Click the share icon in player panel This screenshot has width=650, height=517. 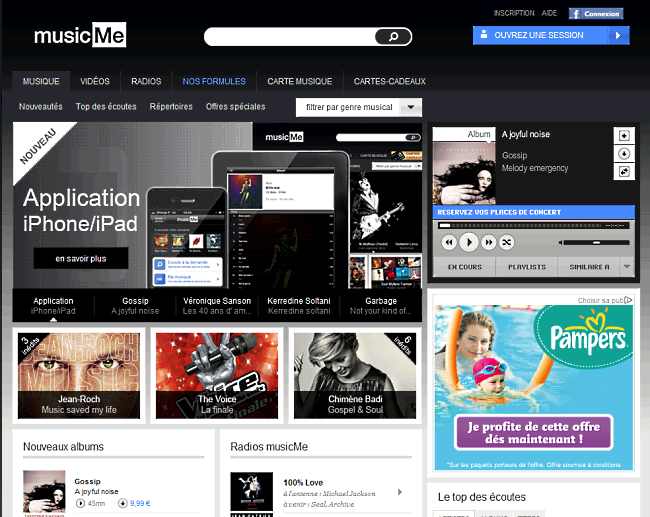tap(624, 171)
